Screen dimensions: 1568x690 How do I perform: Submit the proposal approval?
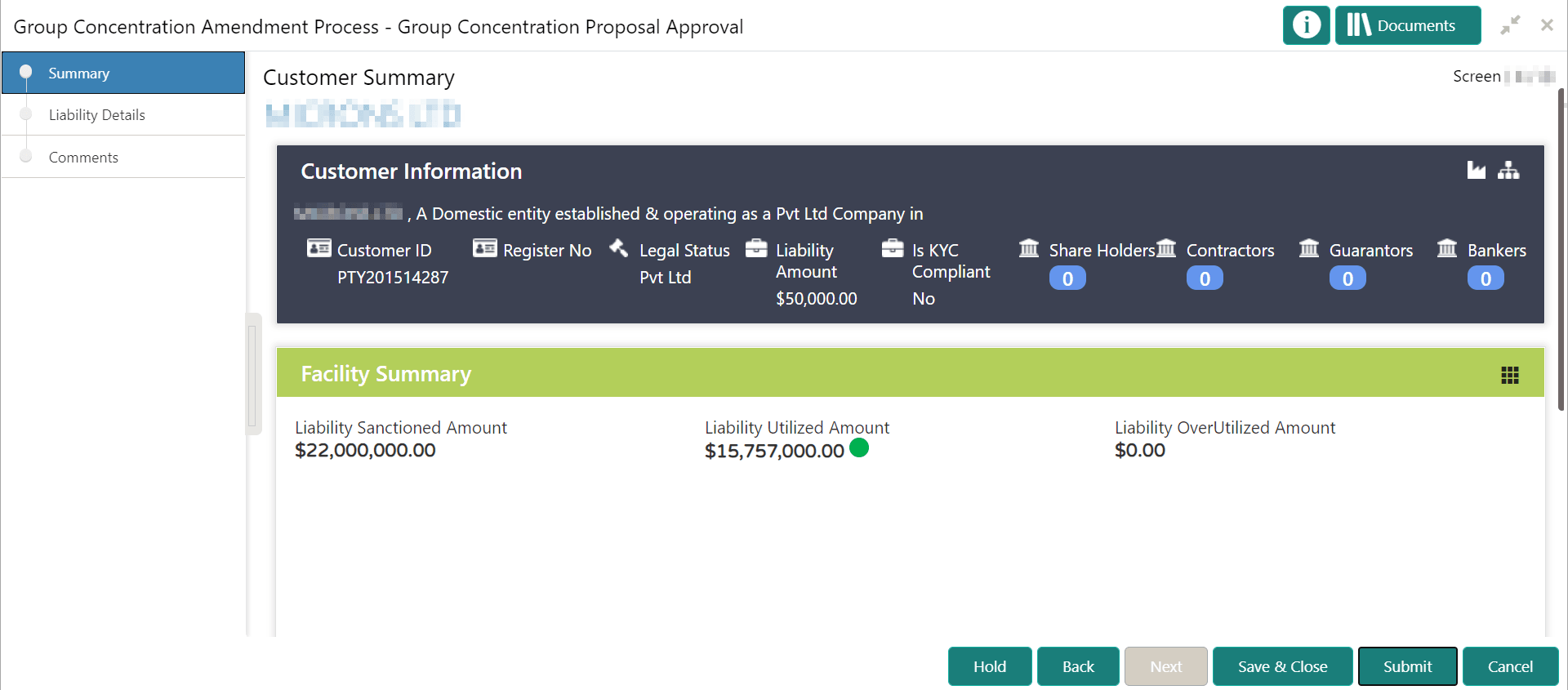point(1406,666)
